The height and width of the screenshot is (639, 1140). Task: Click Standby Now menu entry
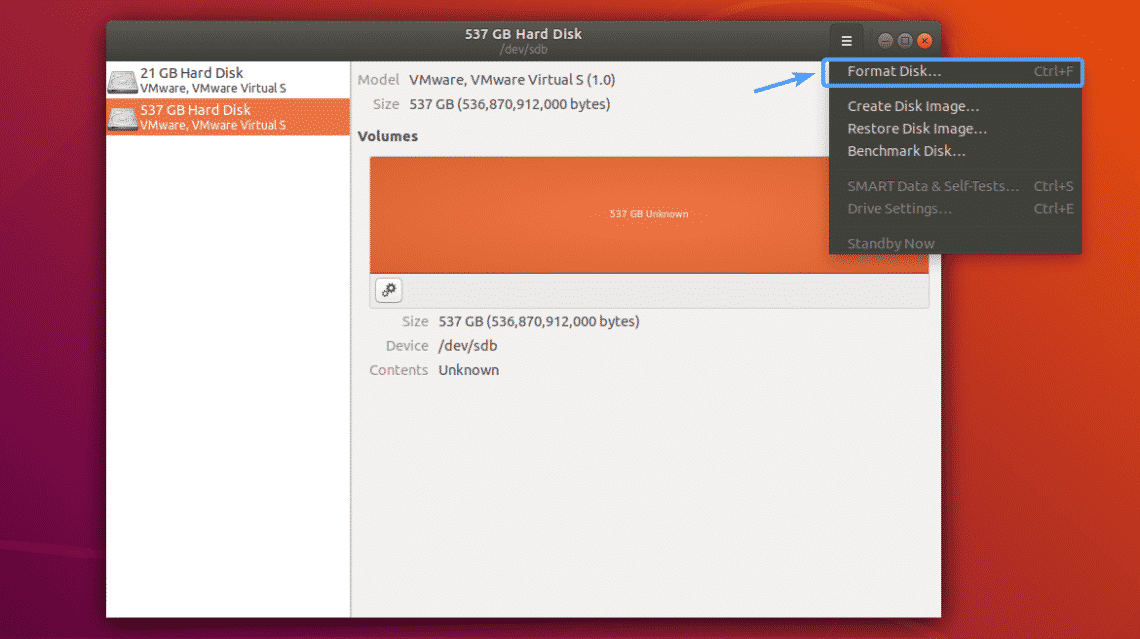954,244
